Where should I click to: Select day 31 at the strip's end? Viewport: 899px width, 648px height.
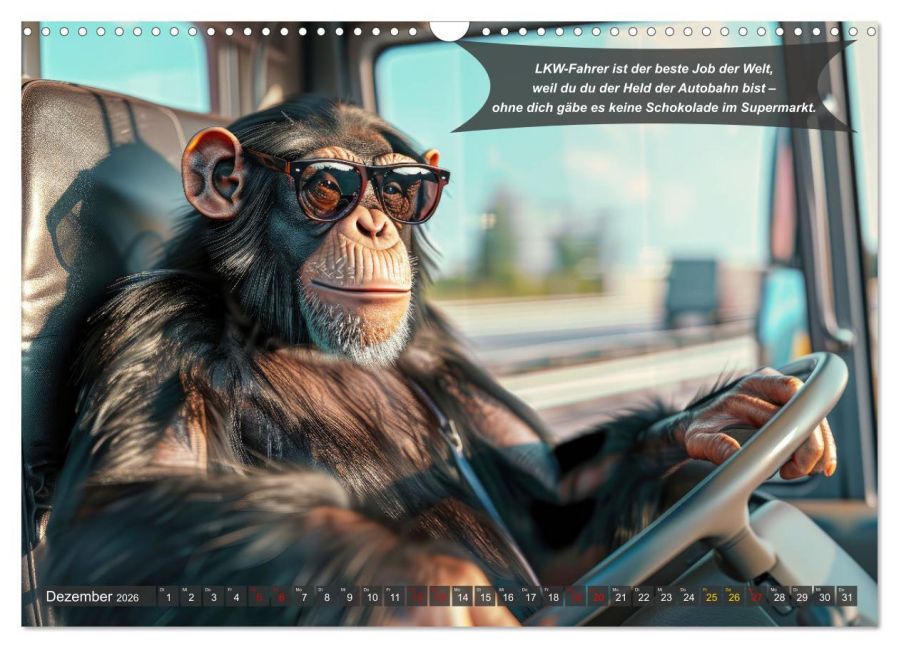point(846,596)
